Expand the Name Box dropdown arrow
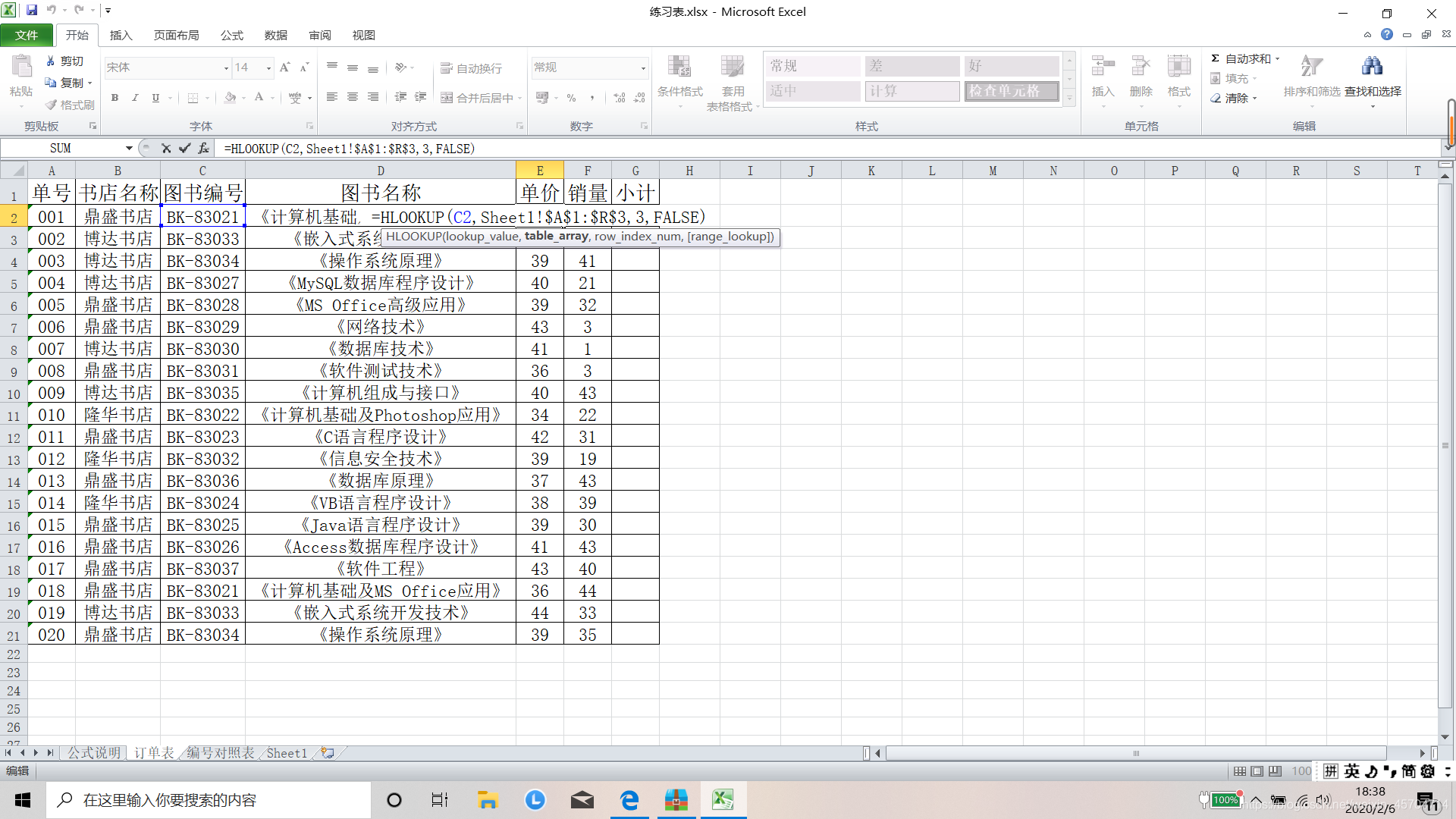This screenshot has height=819, width=1456. tap(129, 149)
